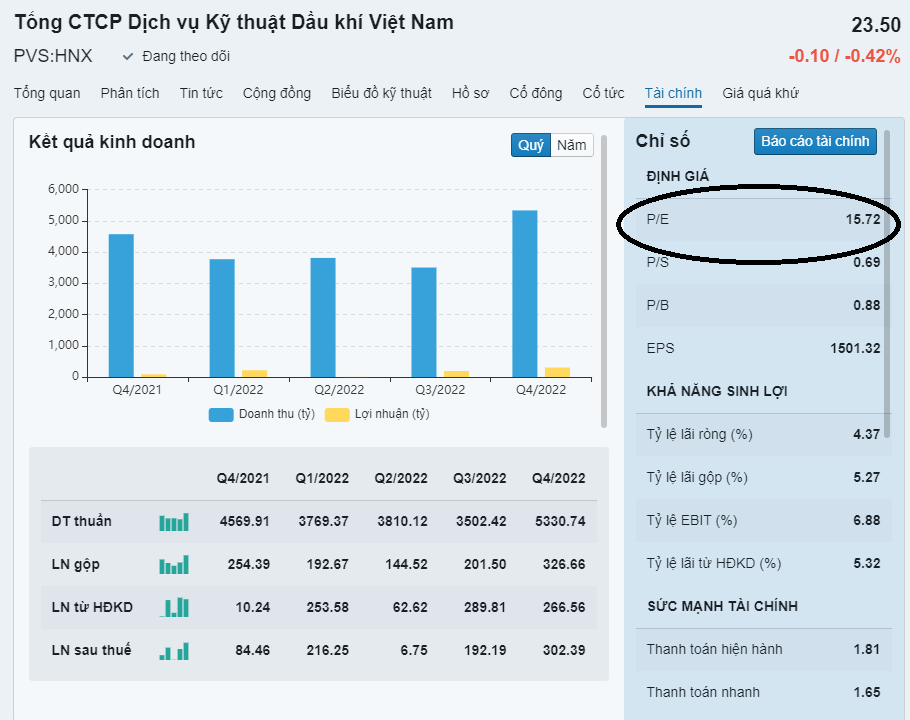This screenshot has width=910, height=720.
Task: Click the Q4/2021 revenue bar in chart
Action: [x=121, y=305]
